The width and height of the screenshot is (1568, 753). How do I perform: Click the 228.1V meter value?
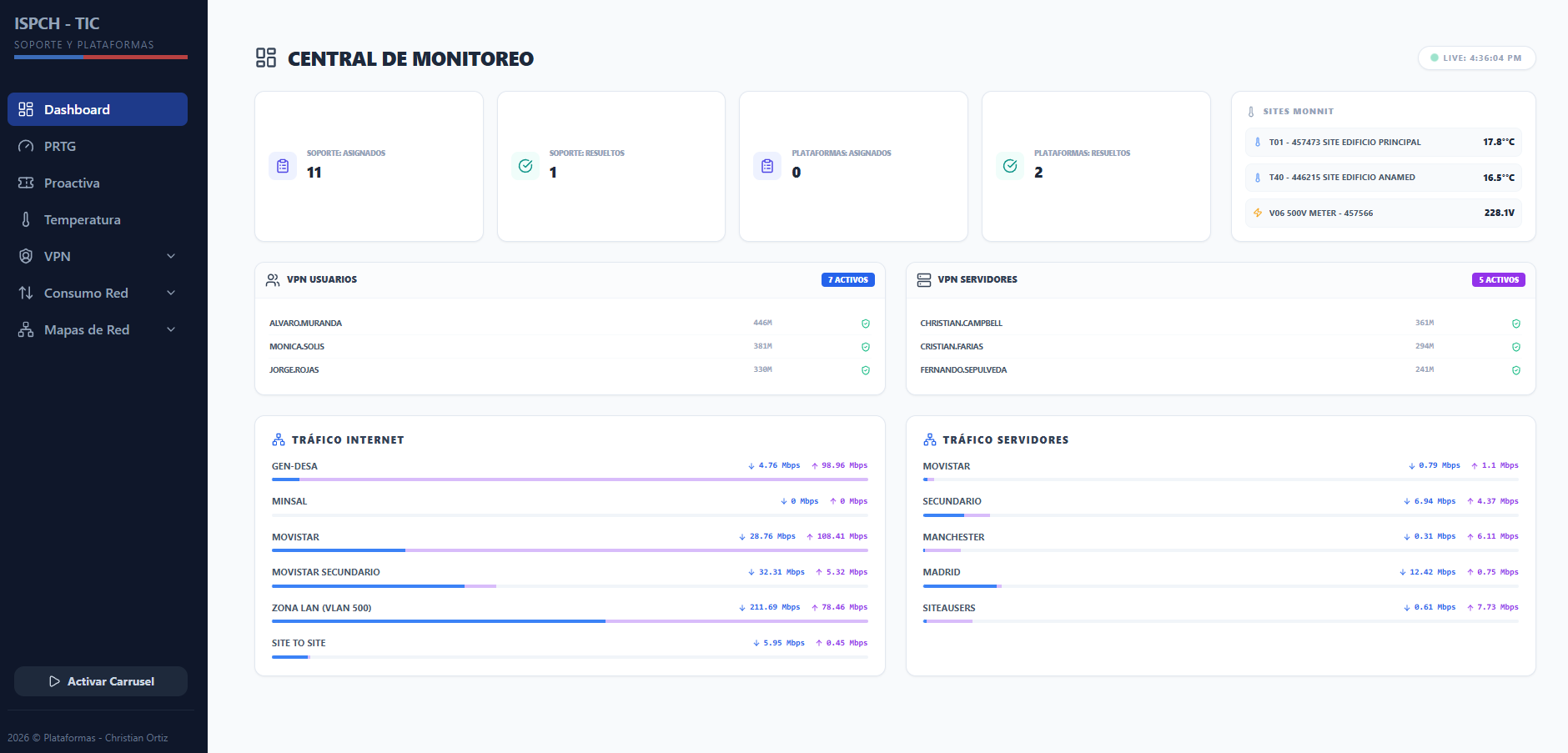pos(1499,213)
